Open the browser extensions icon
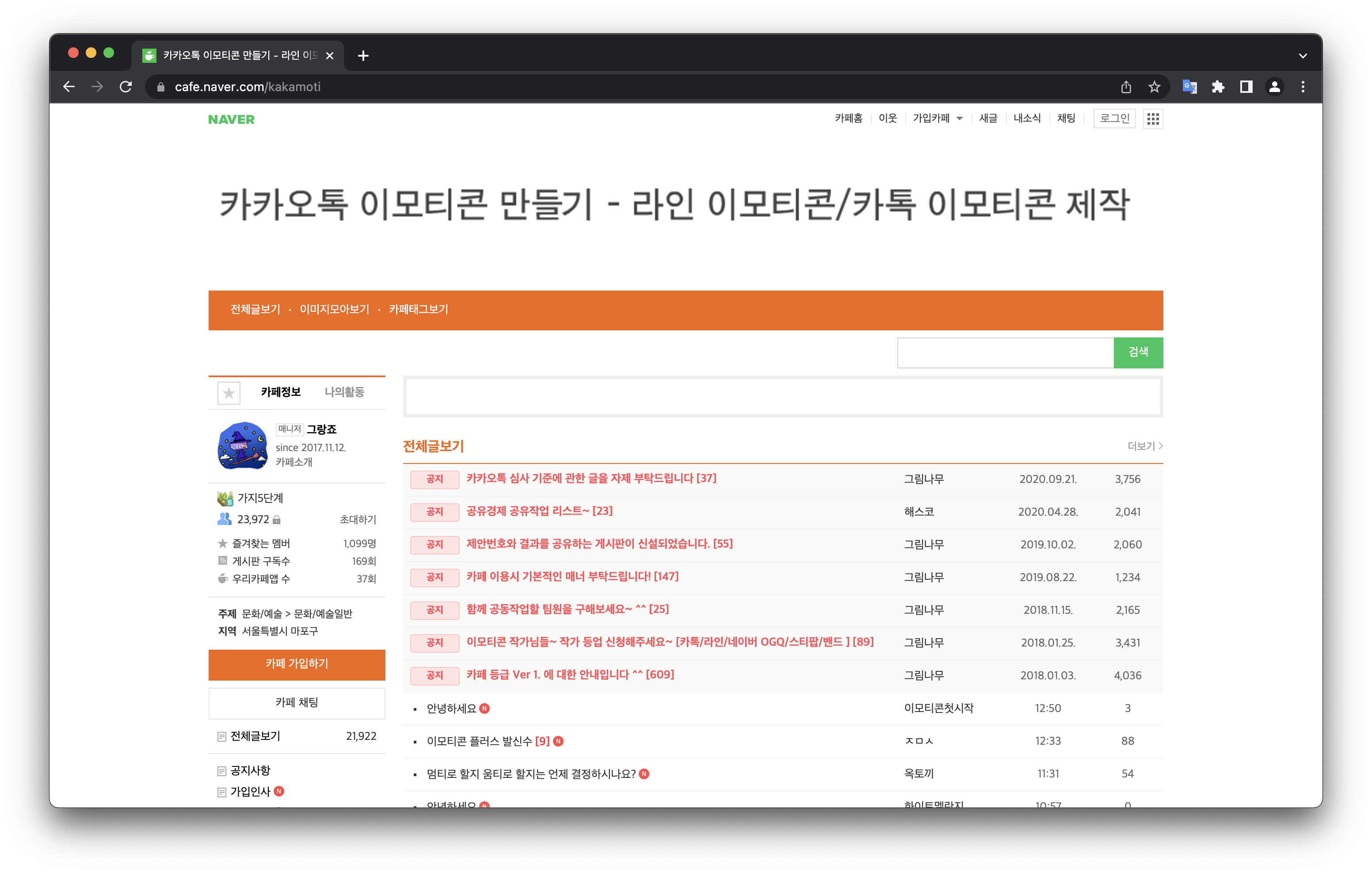The image size is (1372, 873). (1218, 87)
